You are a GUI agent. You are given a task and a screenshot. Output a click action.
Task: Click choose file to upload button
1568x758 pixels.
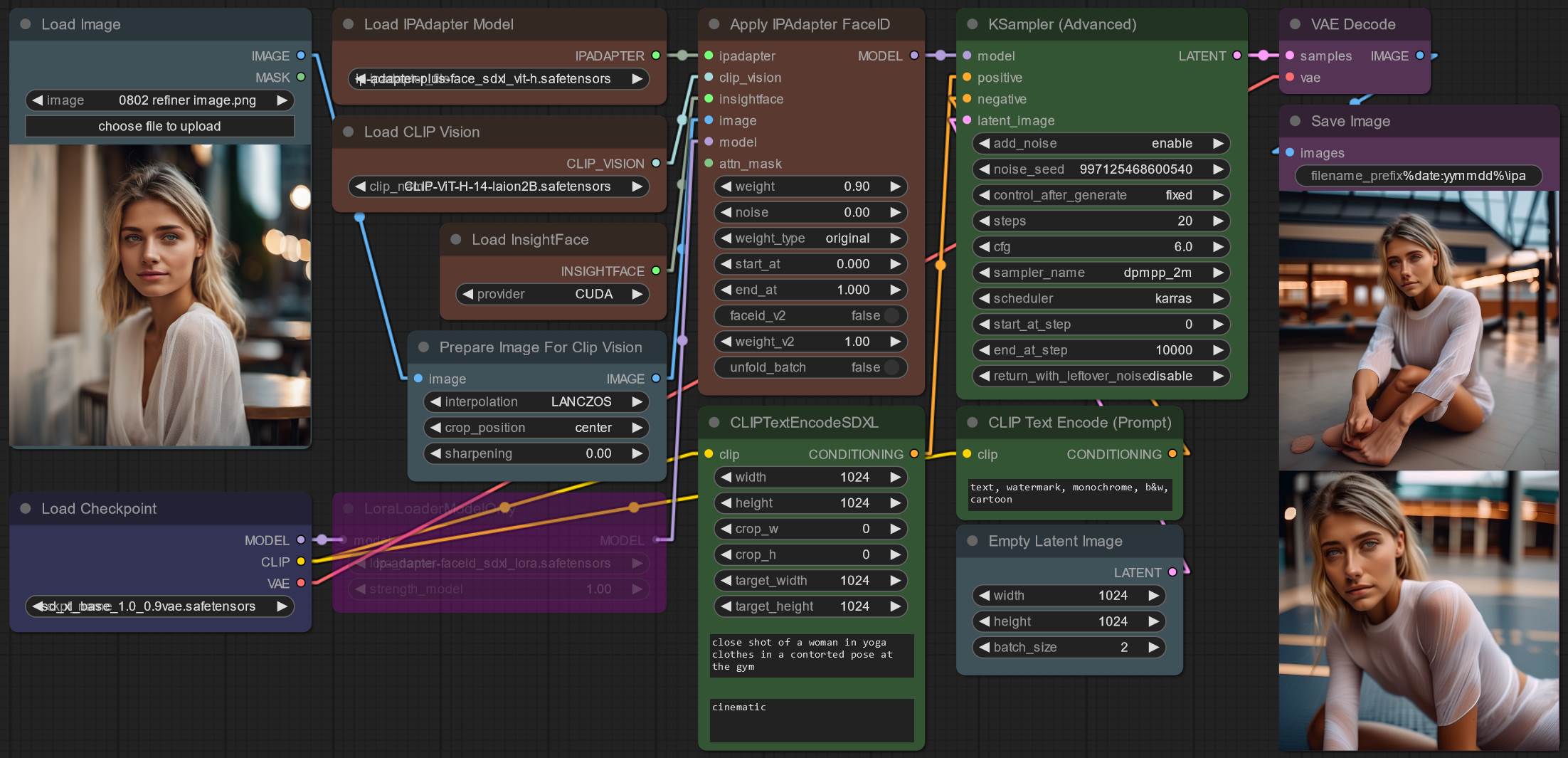click(x=159, y=126)
